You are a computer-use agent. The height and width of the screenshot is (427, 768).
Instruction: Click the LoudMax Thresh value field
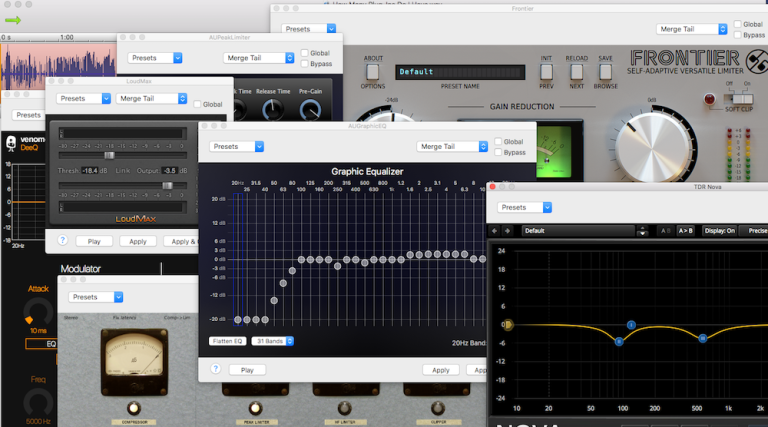click(90, 170)
